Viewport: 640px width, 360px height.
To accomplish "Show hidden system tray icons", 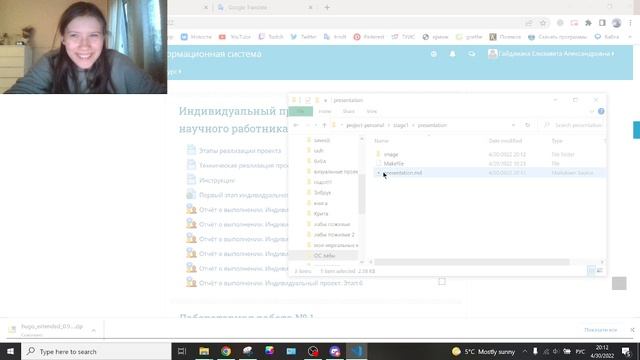I will (525, 351).
